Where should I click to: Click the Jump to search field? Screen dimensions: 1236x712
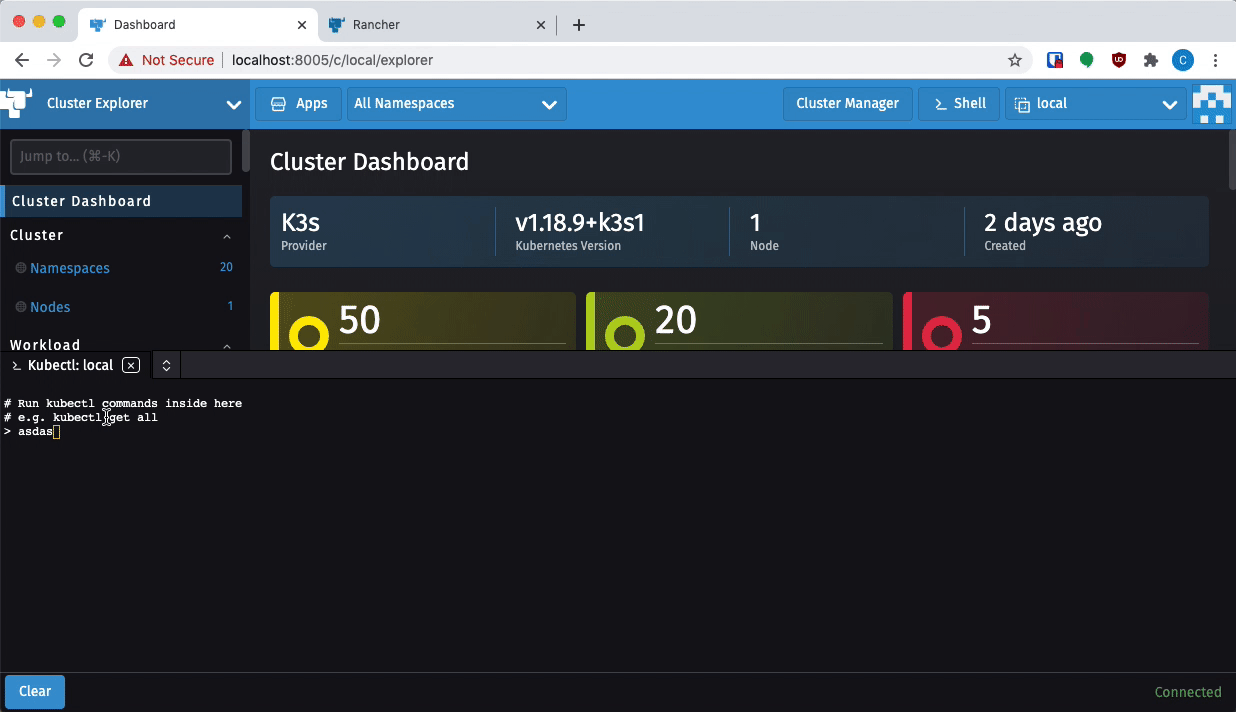(120, 156)
